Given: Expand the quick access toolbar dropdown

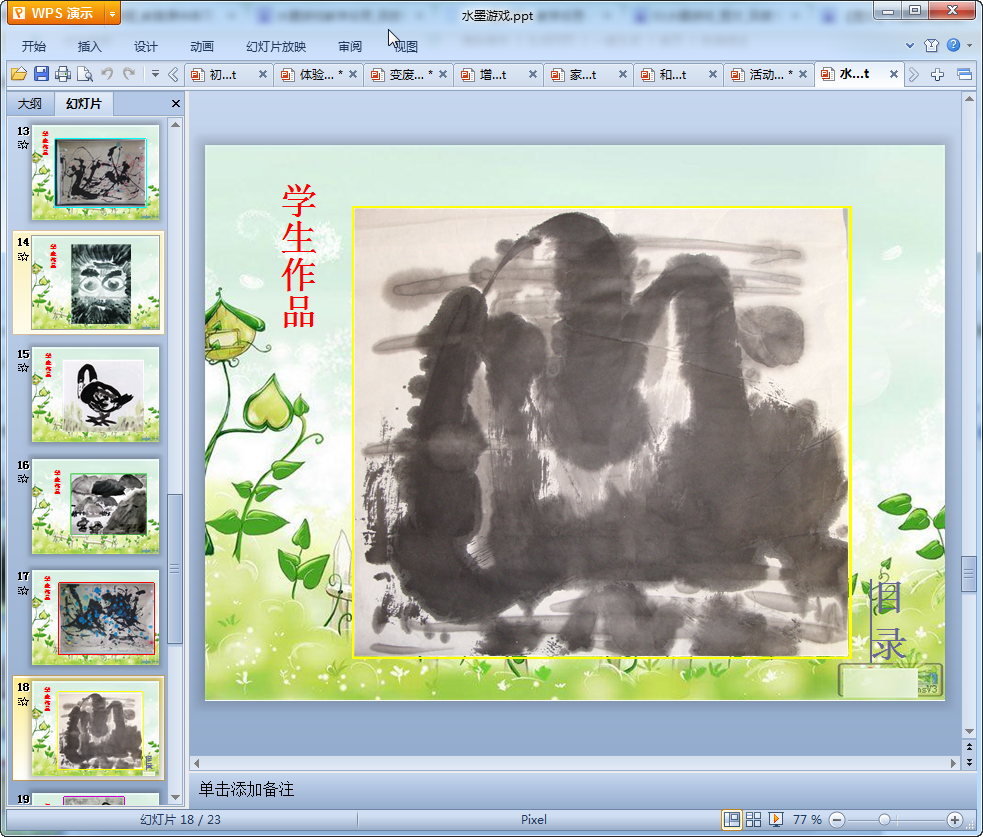Looking at the screenshot, I should 155,75.
